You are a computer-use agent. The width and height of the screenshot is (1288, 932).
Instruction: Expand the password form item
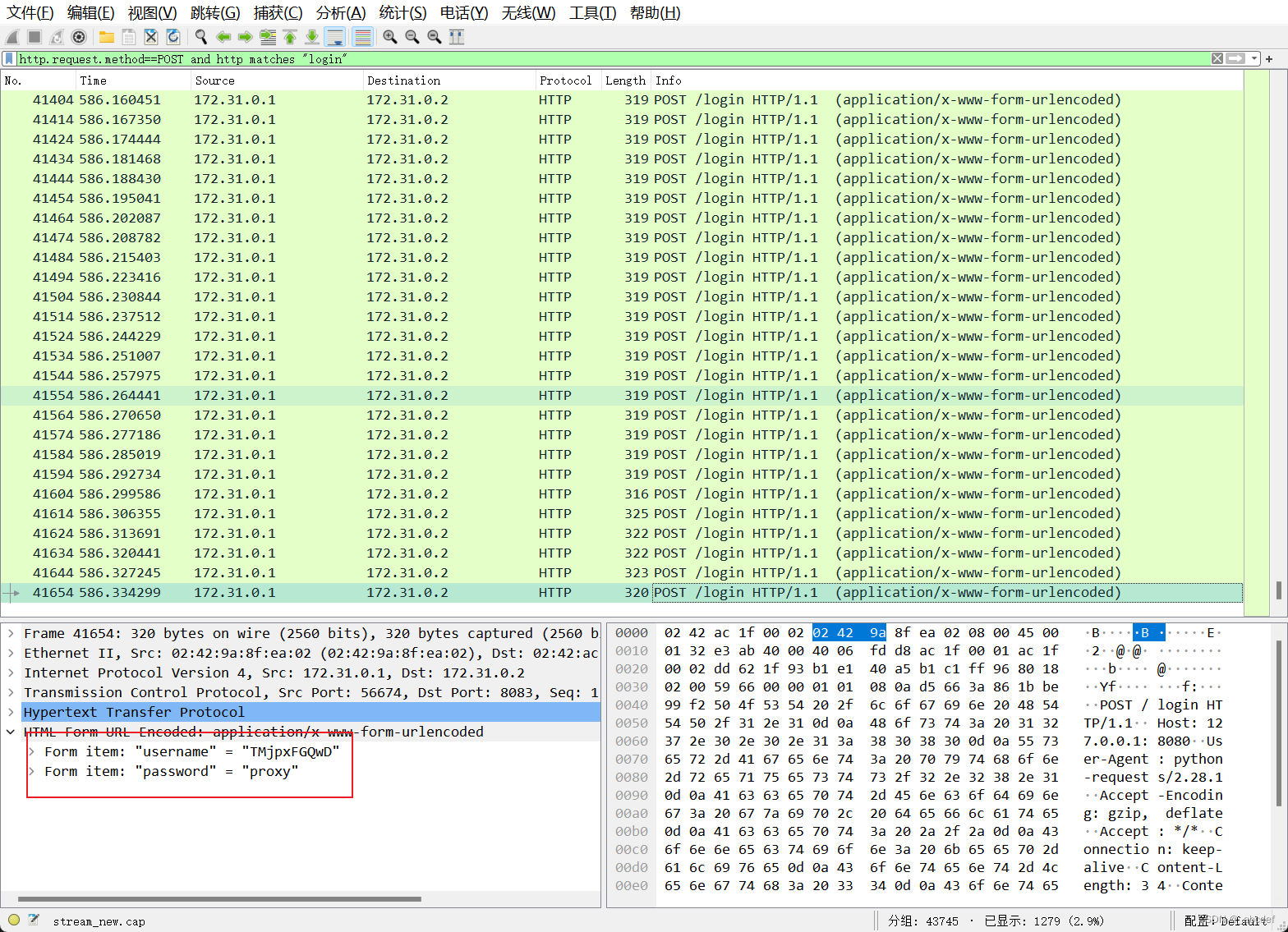31,771
